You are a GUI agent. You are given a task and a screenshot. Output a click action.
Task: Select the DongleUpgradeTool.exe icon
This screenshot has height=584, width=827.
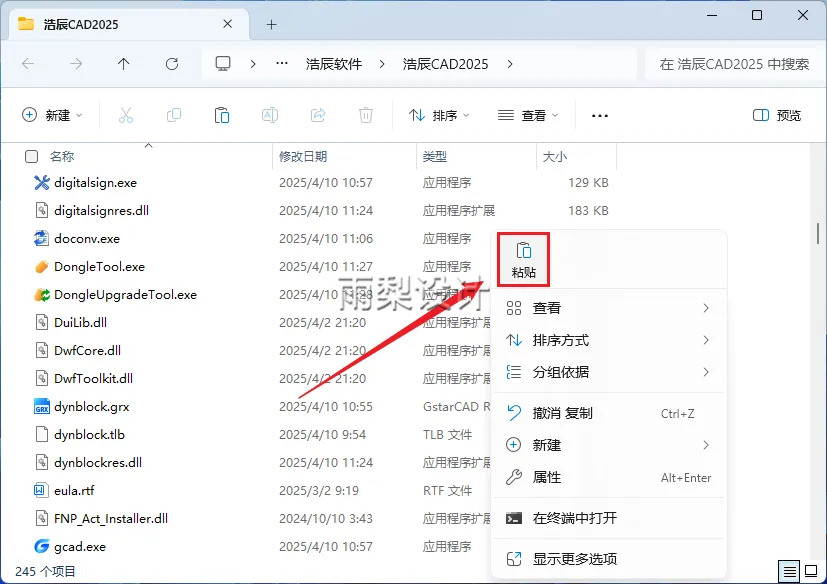42,294
